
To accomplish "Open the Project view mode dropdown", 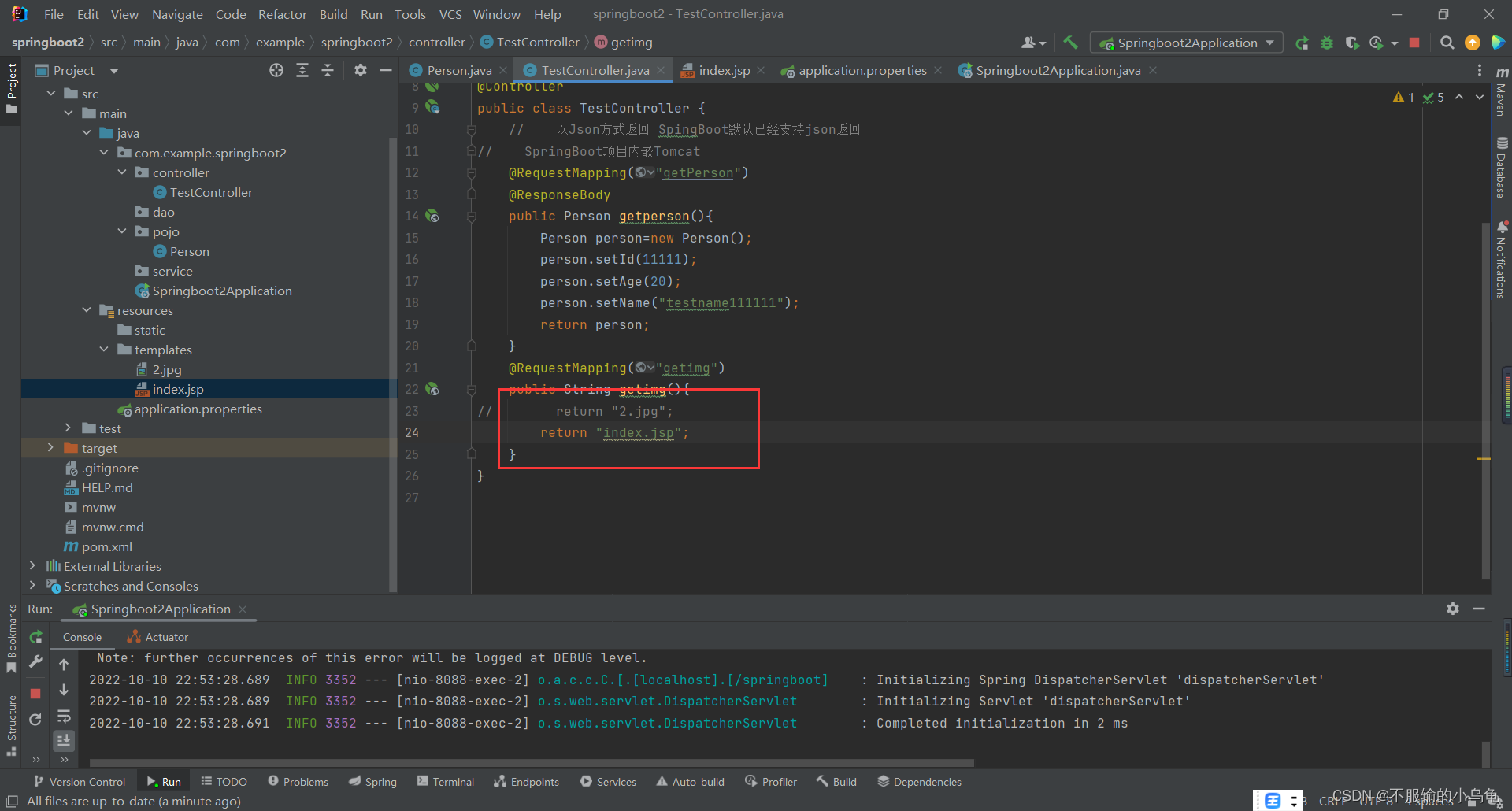I will tap(113, 71).
